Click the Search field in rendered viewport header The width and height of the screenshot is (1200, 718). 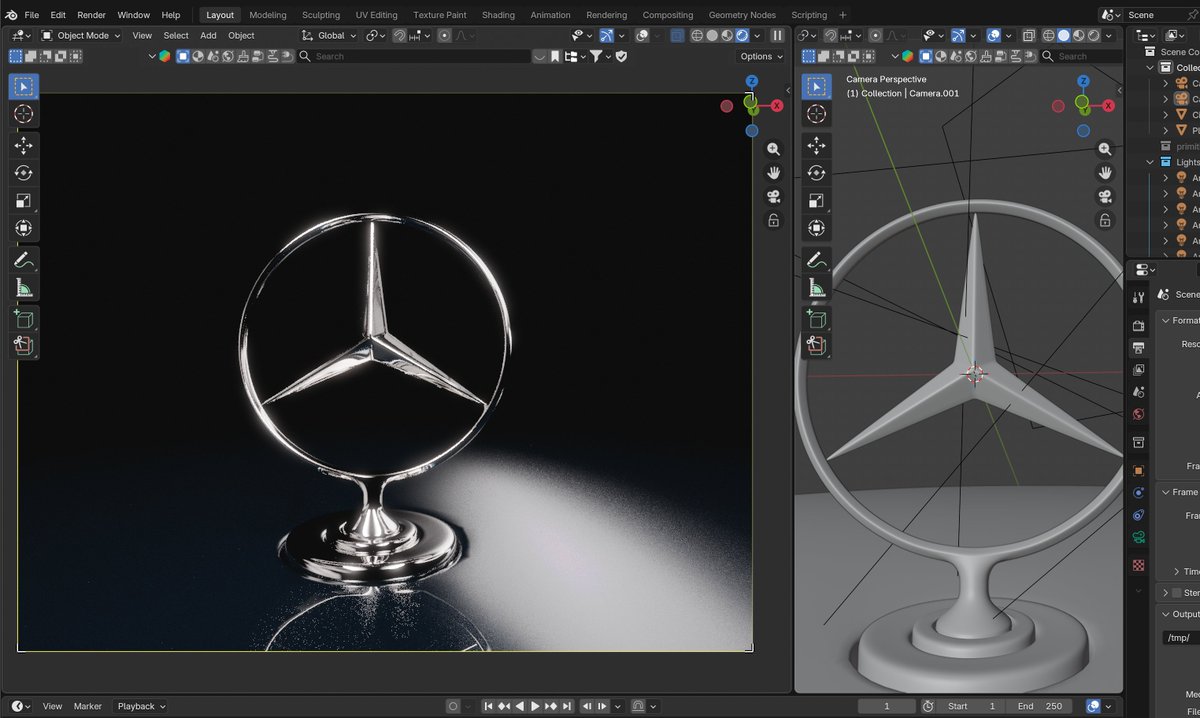coord(414,56)
